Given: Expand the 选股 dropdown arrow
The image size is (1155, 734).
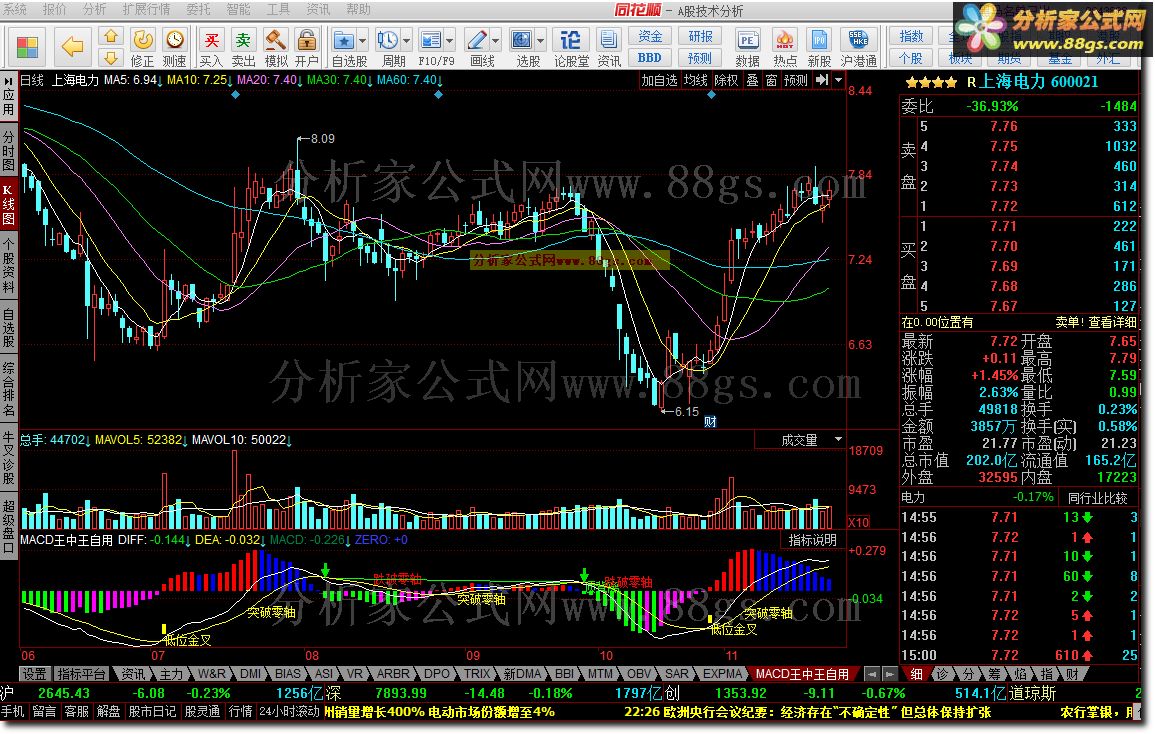Looking at the screenshot, I should pos(541,41).
